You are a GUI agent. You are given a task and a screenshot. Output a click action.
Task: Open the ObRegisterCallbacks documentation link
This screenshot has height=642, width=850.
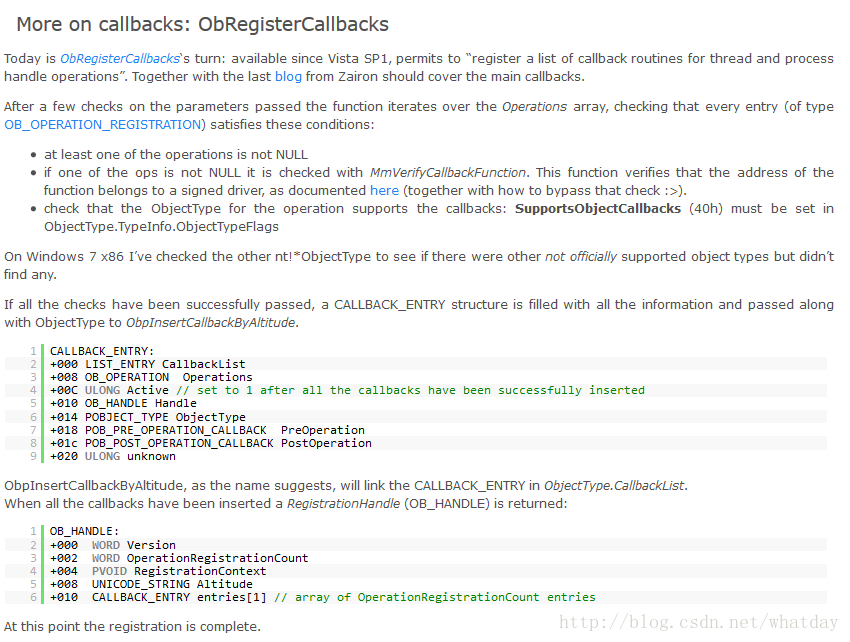[x=119, y=59]
